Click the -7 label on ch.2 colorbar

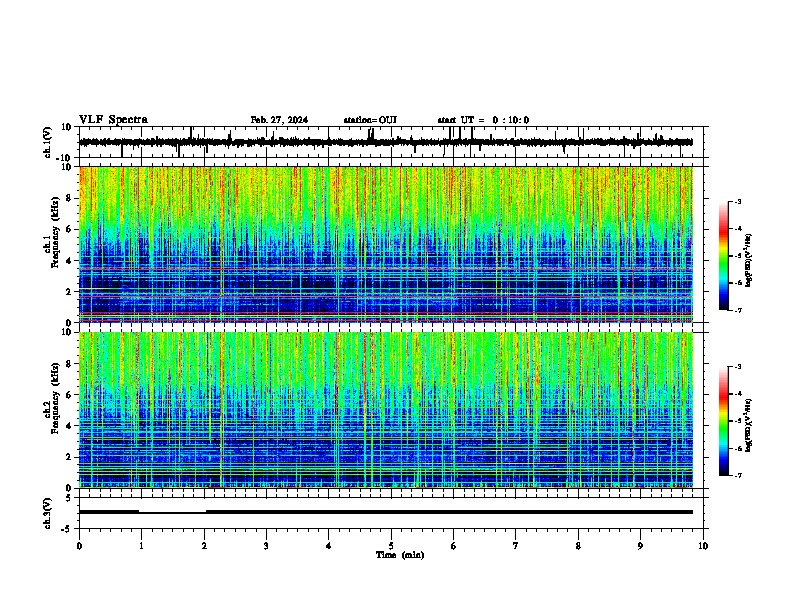(x=738, y=476)
